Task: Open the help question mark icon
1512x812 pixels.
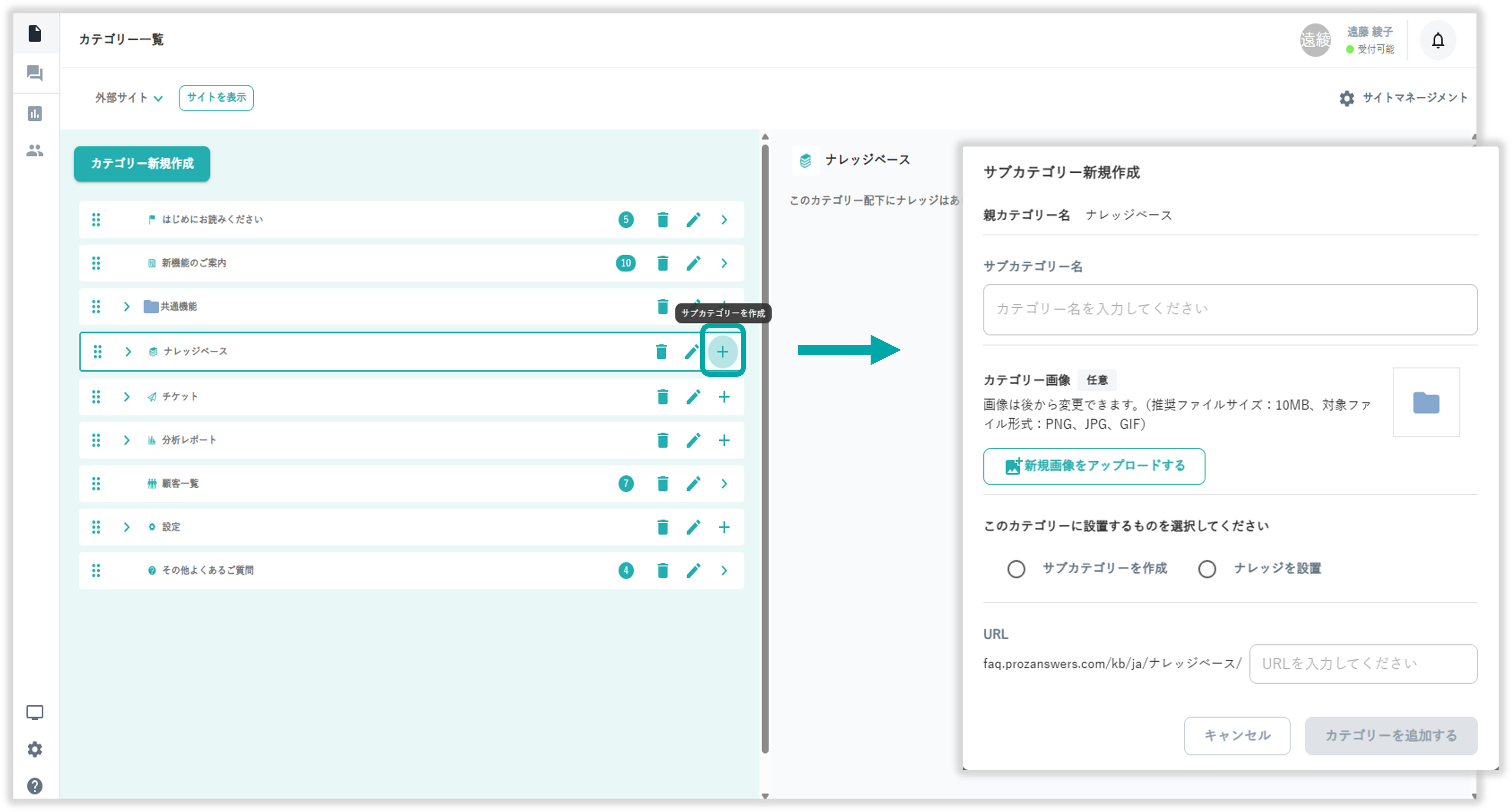Action: (35, 786)
